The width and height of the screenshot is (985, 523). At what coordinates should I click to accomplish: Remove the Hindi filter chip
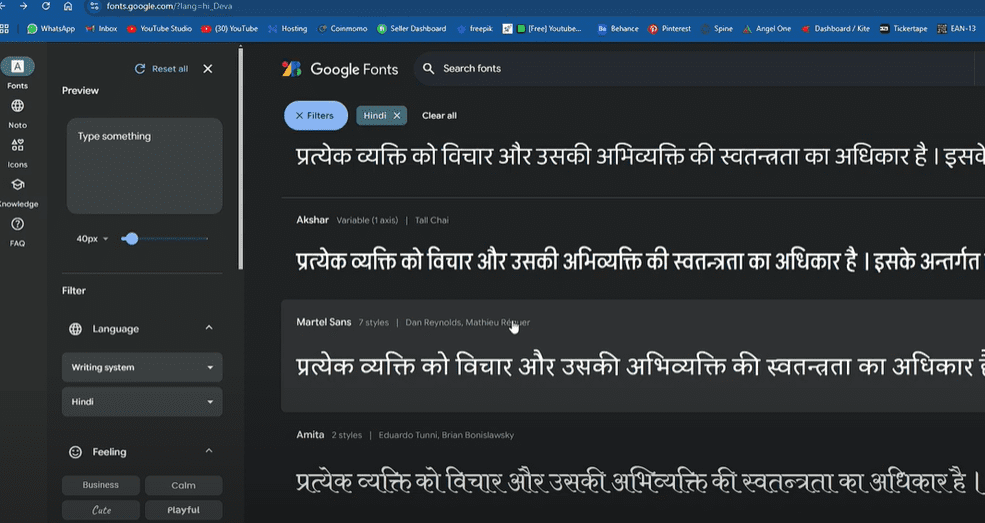pyautogui.click(x=397, y=116)
